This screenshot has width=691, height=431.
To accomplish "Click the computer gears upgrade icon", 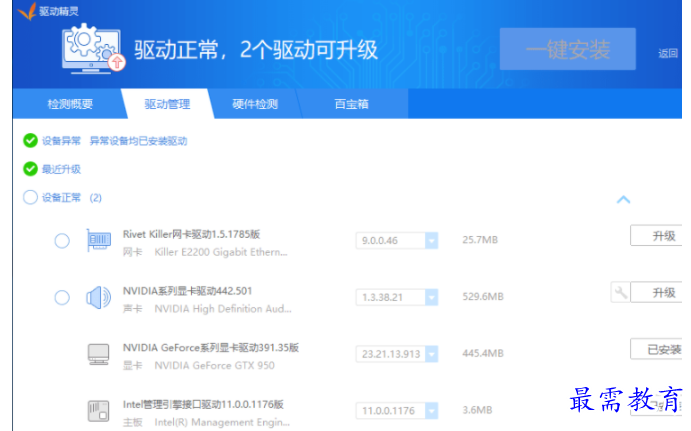I will (x=94, y=49).
